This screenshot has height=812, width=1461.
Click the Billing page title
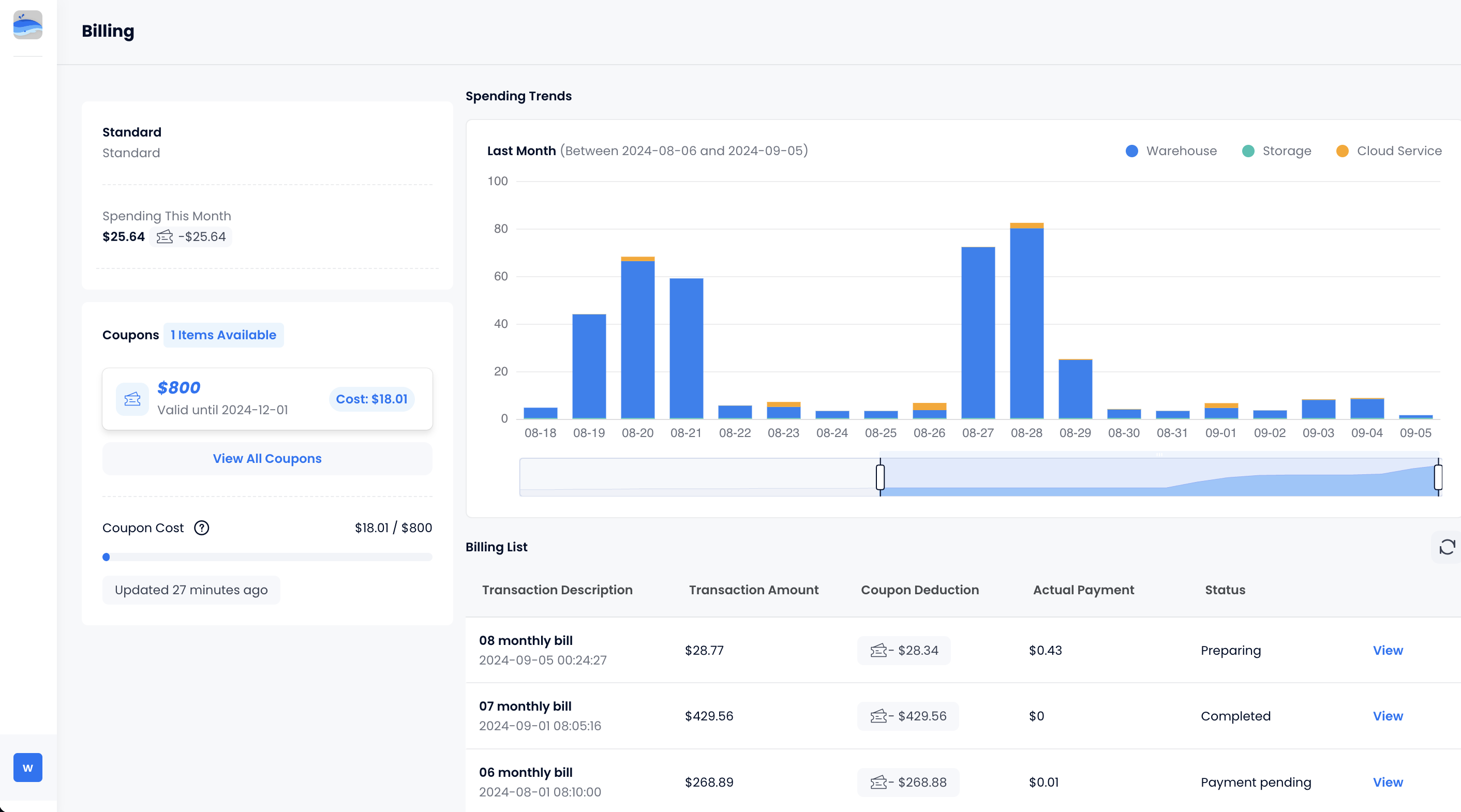(108, 31)
